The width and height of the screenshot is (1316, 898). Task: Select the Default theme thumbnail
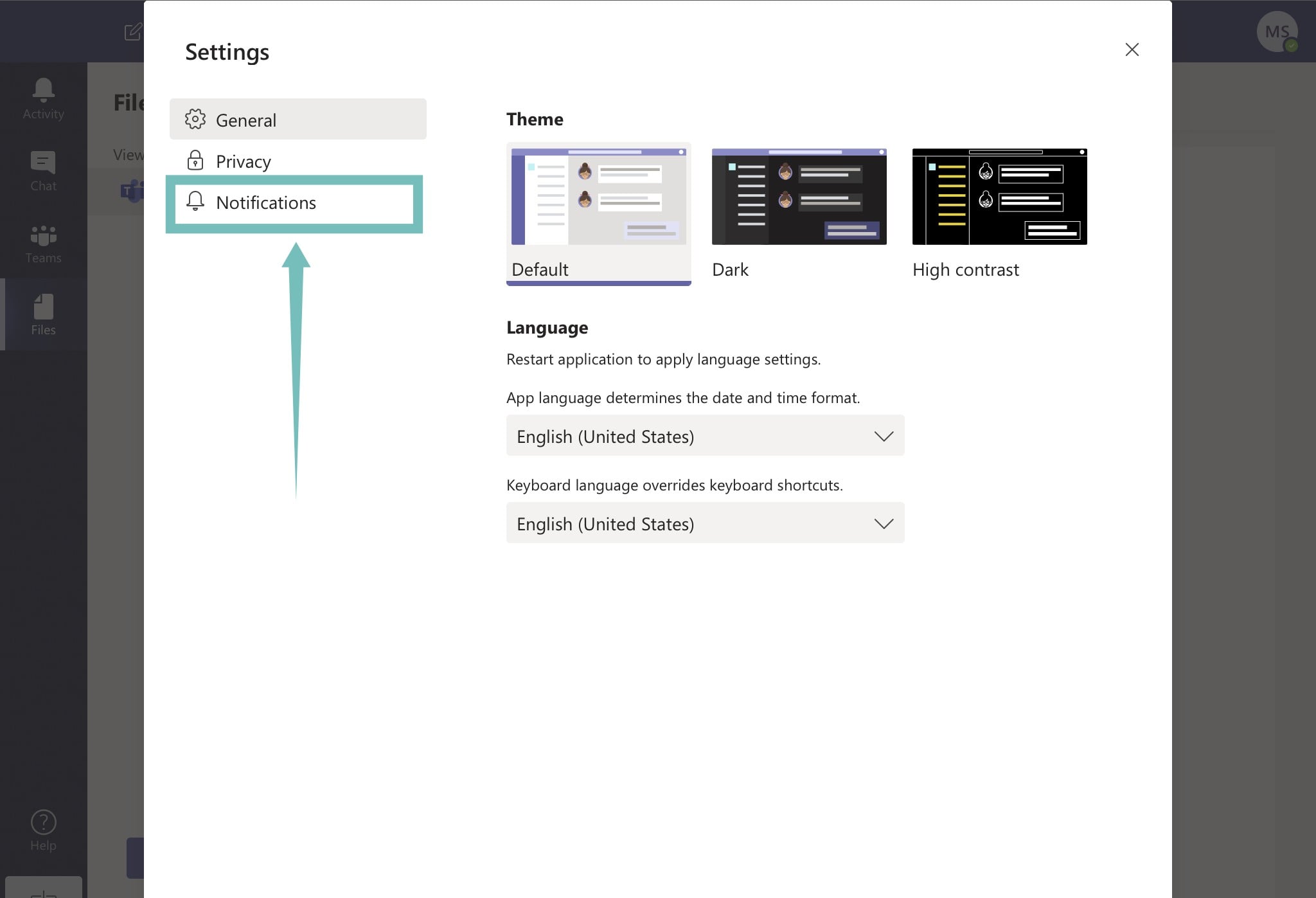[598, 197]
